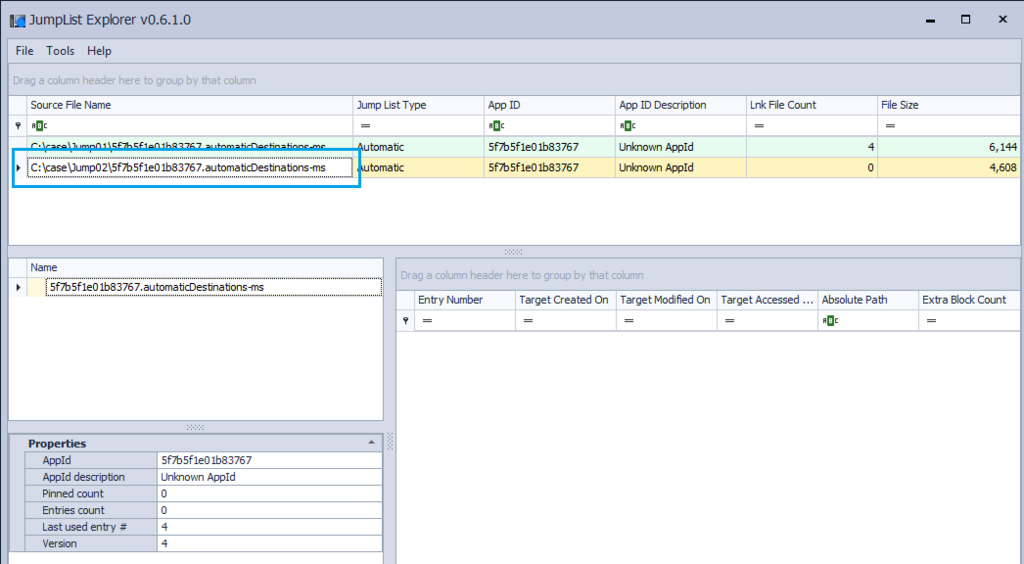Sort by Source File Name column header
Image resolution: width=1024 pixels, height=564 pixels.
point(189,105)
